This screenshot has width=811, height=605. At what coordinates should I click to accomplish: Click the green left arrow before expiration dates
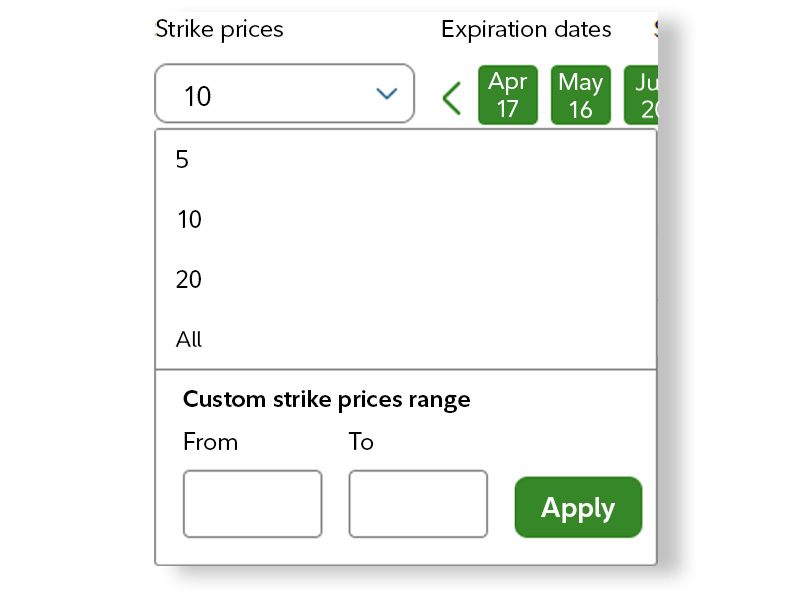click(452, 98)
